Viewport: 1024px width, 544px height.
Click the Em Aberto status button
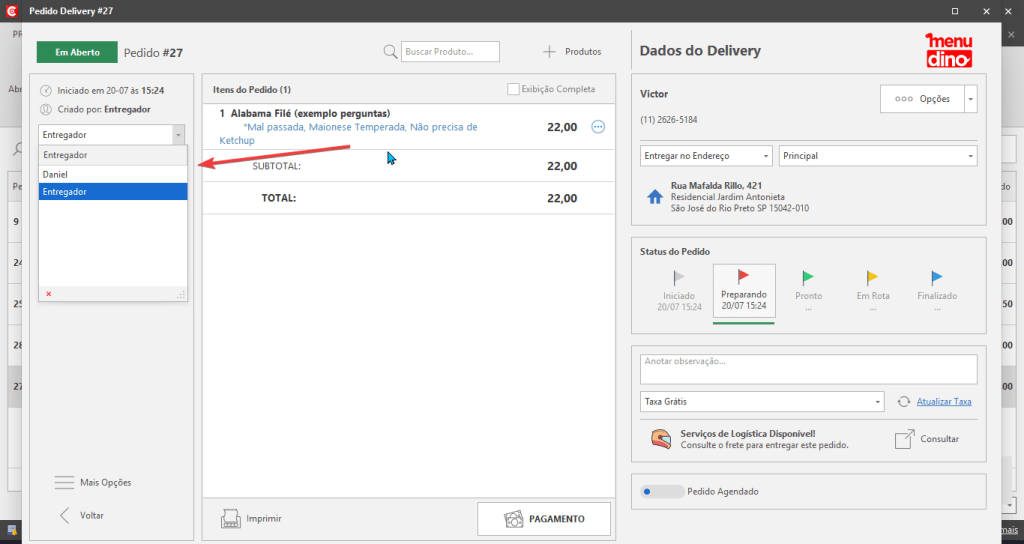point(77,52)
